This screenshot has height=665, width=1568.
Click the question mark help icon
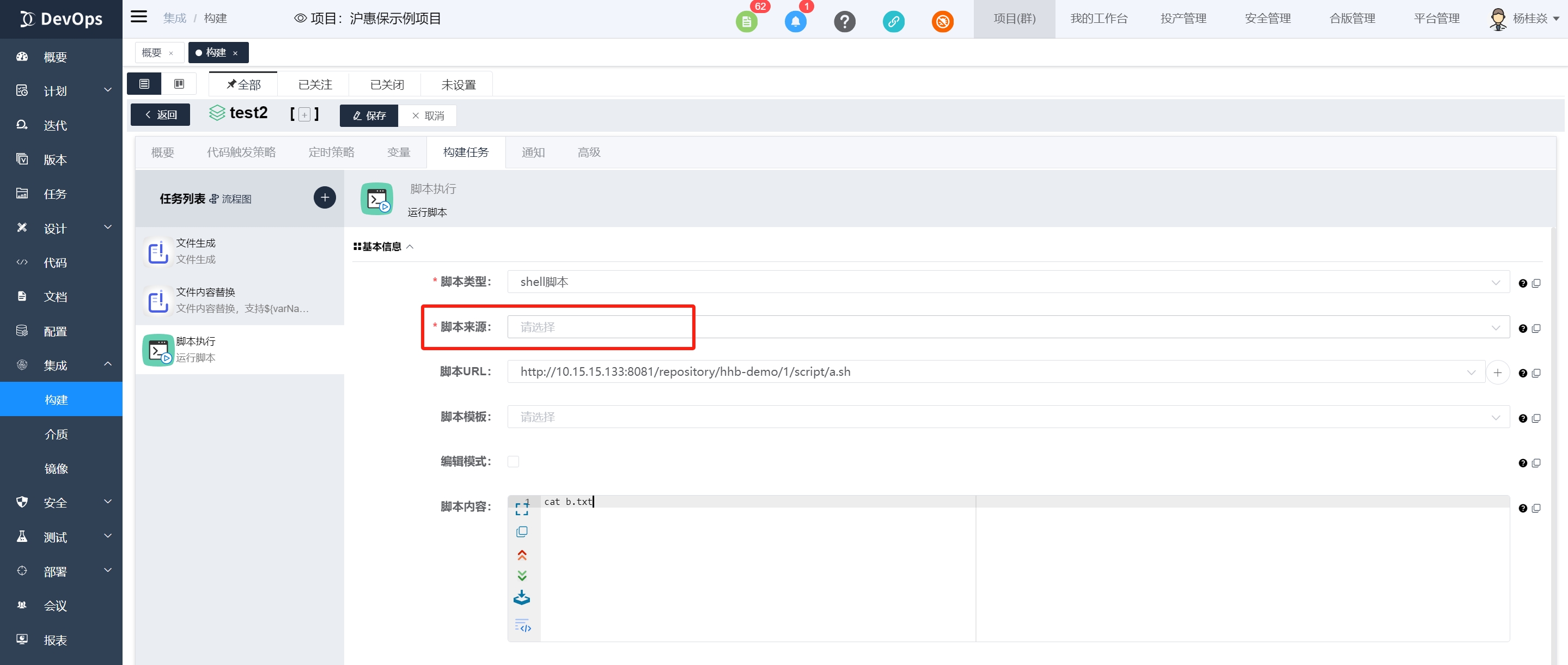pyautogui.click(x=844, y=22)
